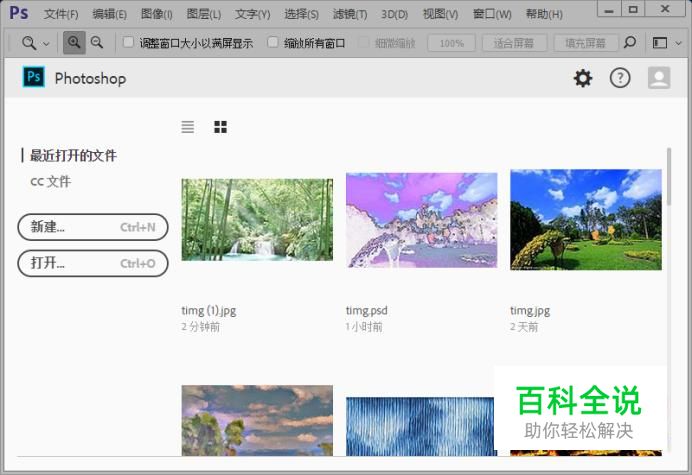Minimize the Photoshop window
This screenshot has height=475, width=692.
(609, 9)
